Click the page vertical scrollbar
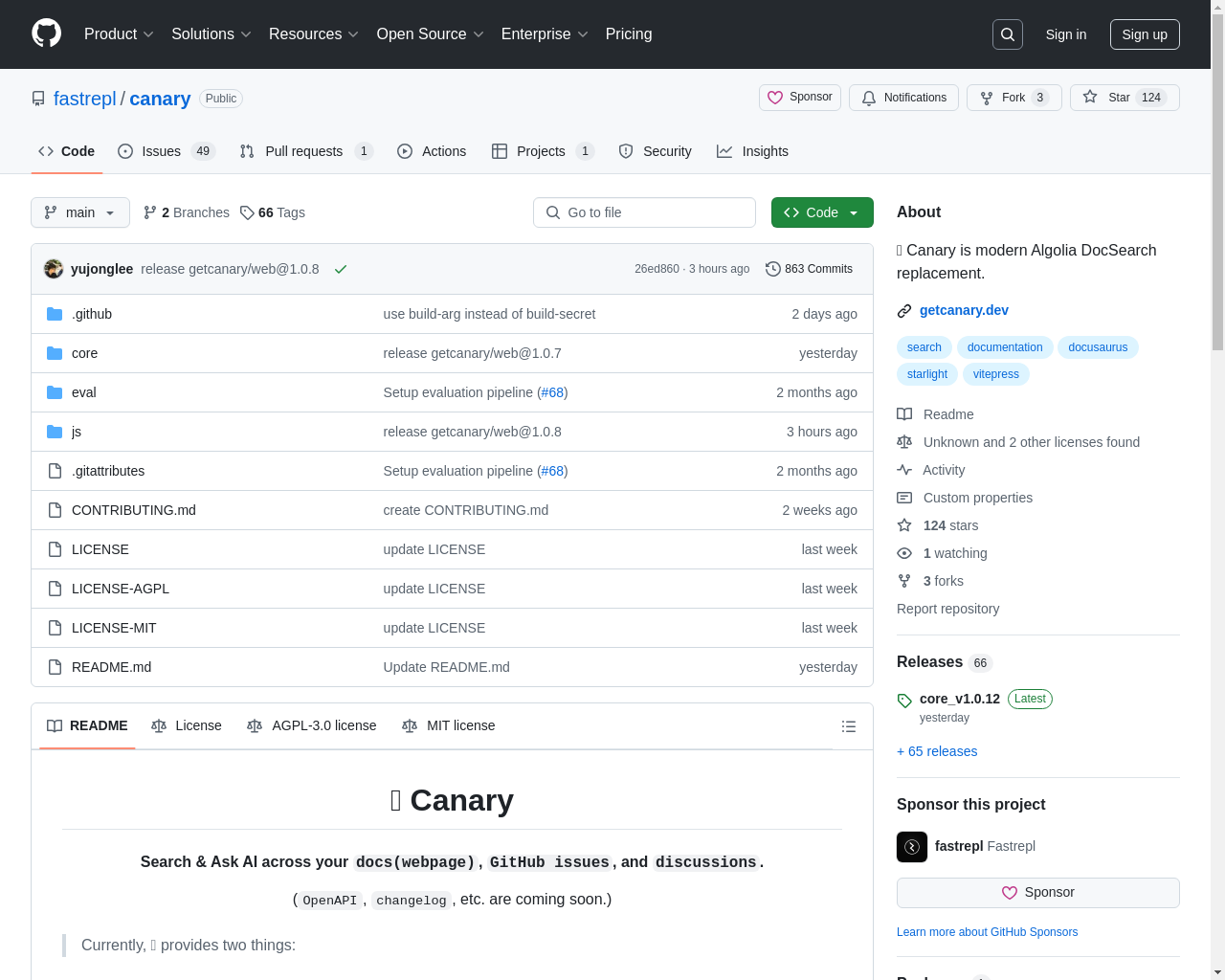Image resolution: width=1225 pixels, height=980 pixels. (x=1217, y=182)
